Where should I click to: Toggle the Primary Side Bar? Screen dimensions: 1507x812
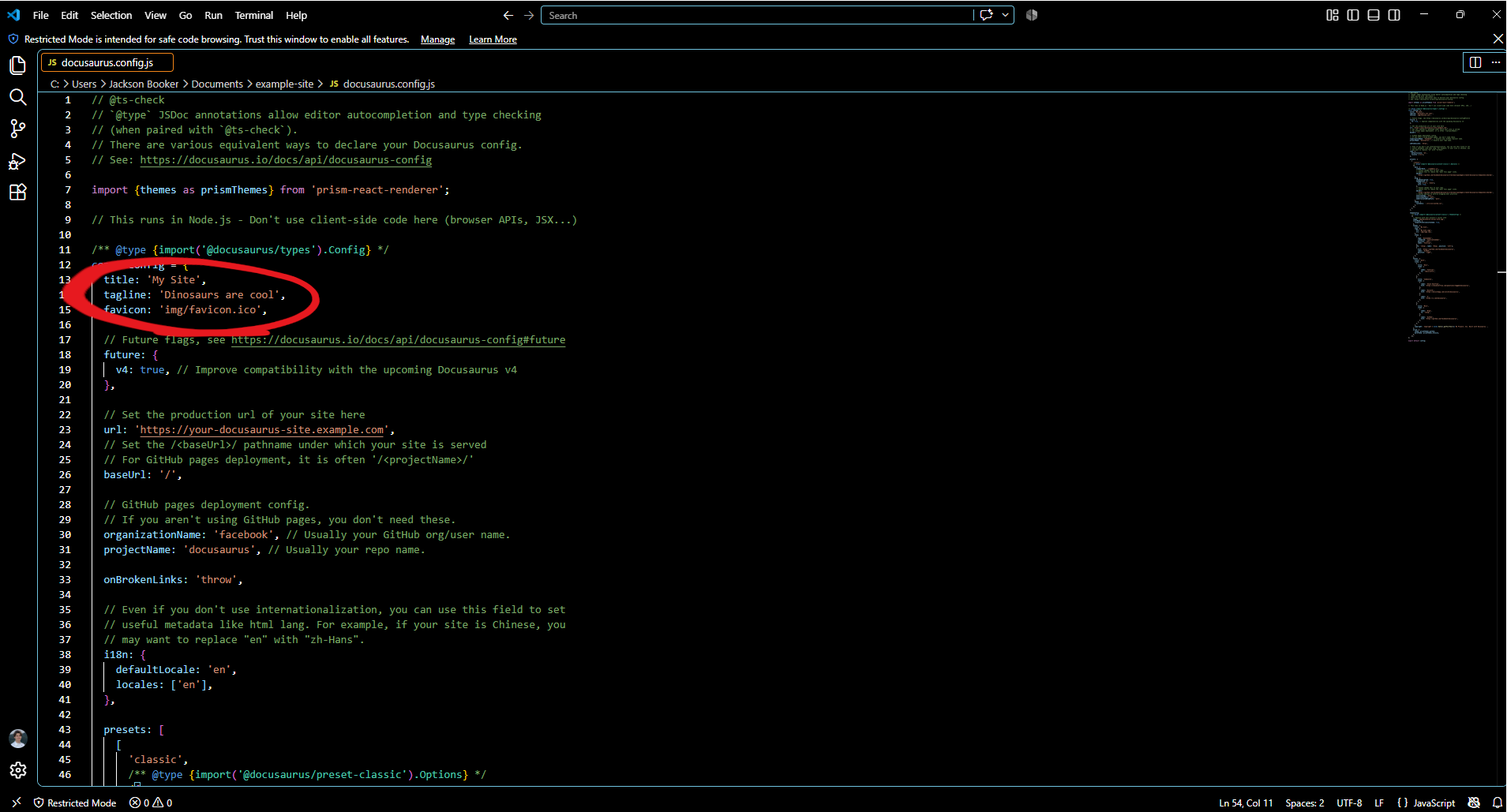tap(1353, 15)
